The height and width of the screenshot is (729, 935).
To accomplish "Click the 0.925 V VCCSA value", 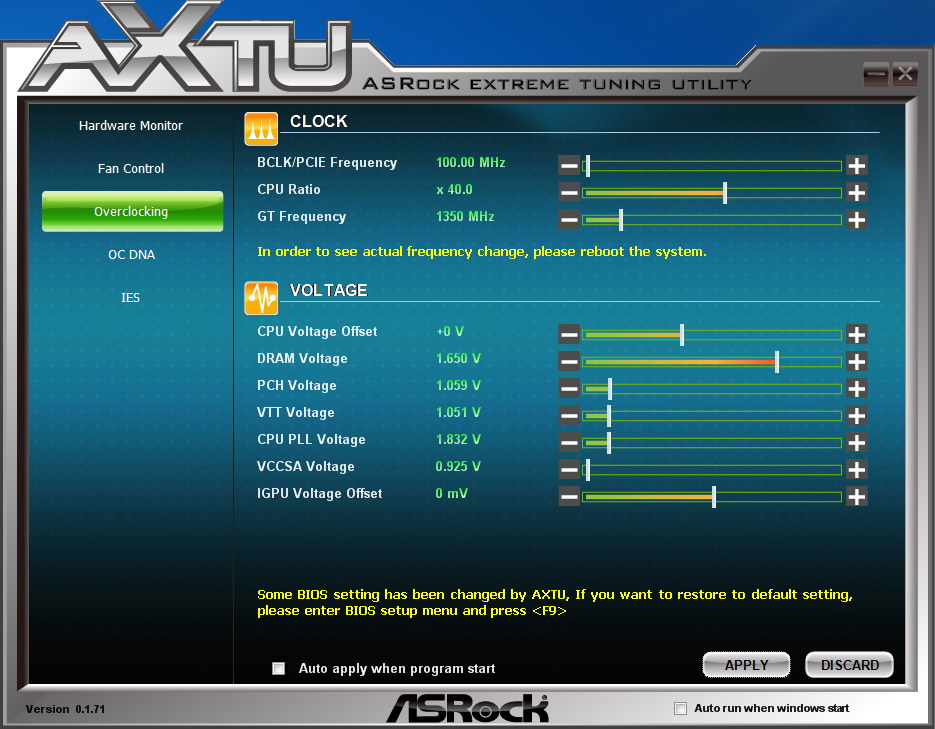I will click(458, 466).
